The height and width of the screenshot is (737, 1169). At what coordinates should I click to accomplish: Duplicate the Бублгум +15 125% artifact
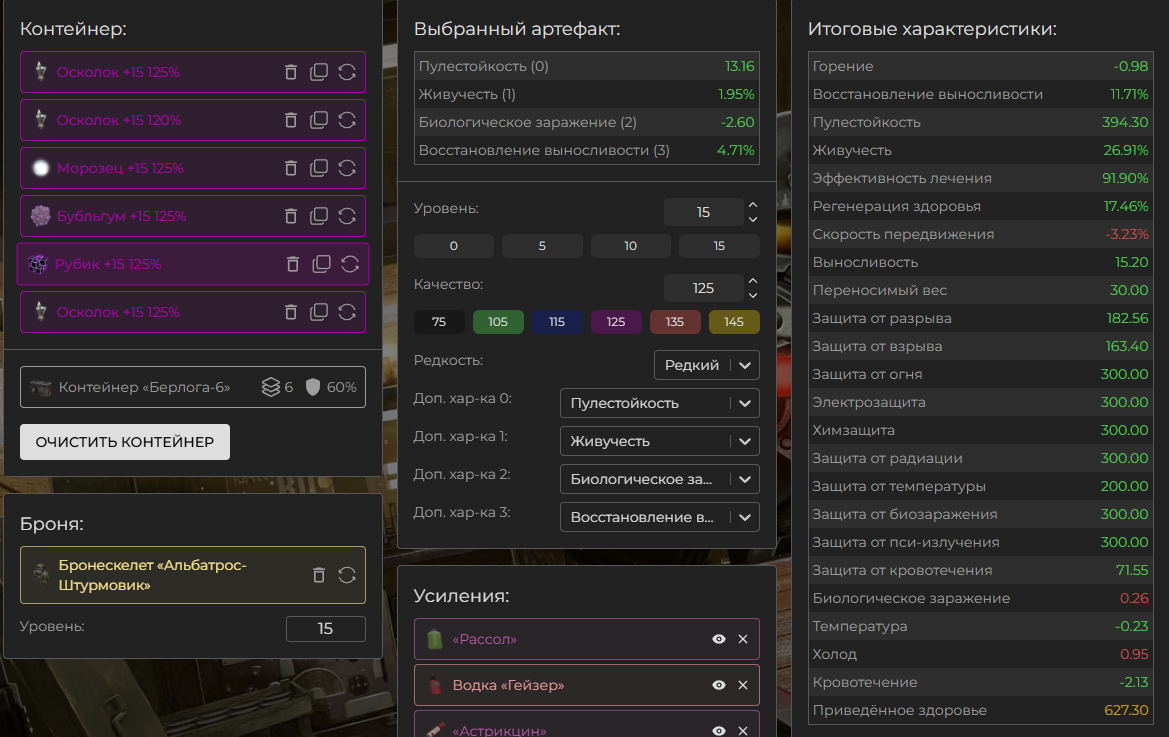319,216
